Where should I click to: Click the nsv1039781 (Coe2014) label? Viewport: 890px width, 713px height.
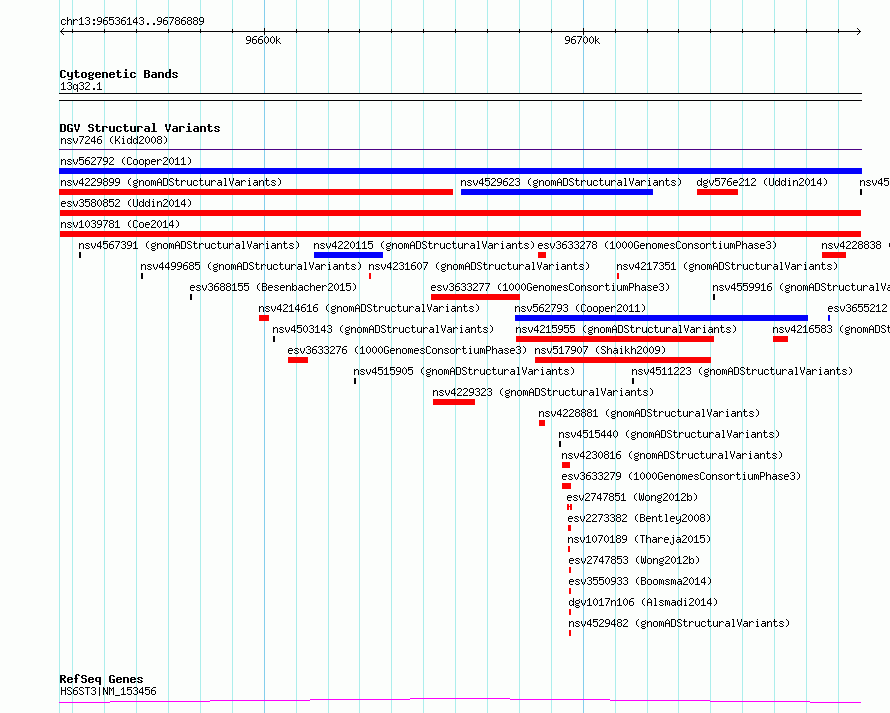[x=120, y=224]
